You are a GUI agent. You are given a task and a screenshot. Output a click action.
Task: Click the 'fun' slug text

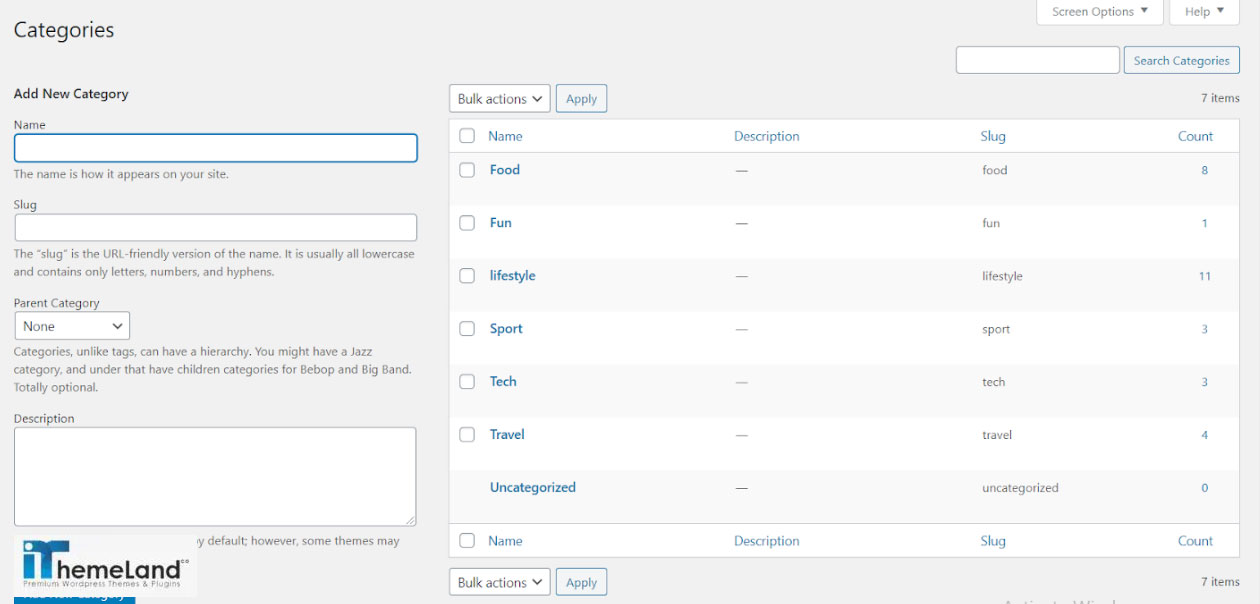click(x=991, y=223)
